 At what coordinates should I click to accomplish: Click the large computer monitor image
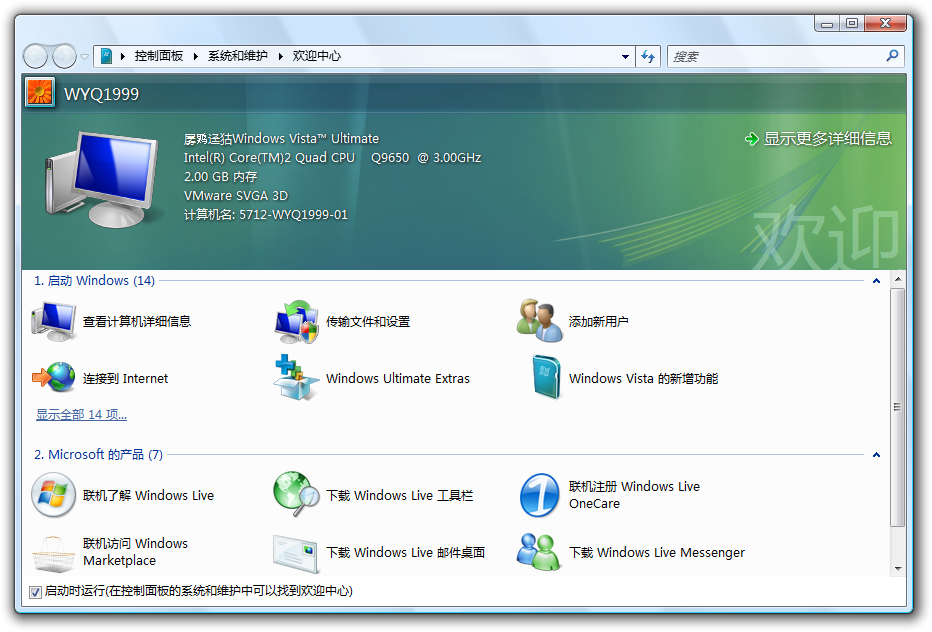102,180
